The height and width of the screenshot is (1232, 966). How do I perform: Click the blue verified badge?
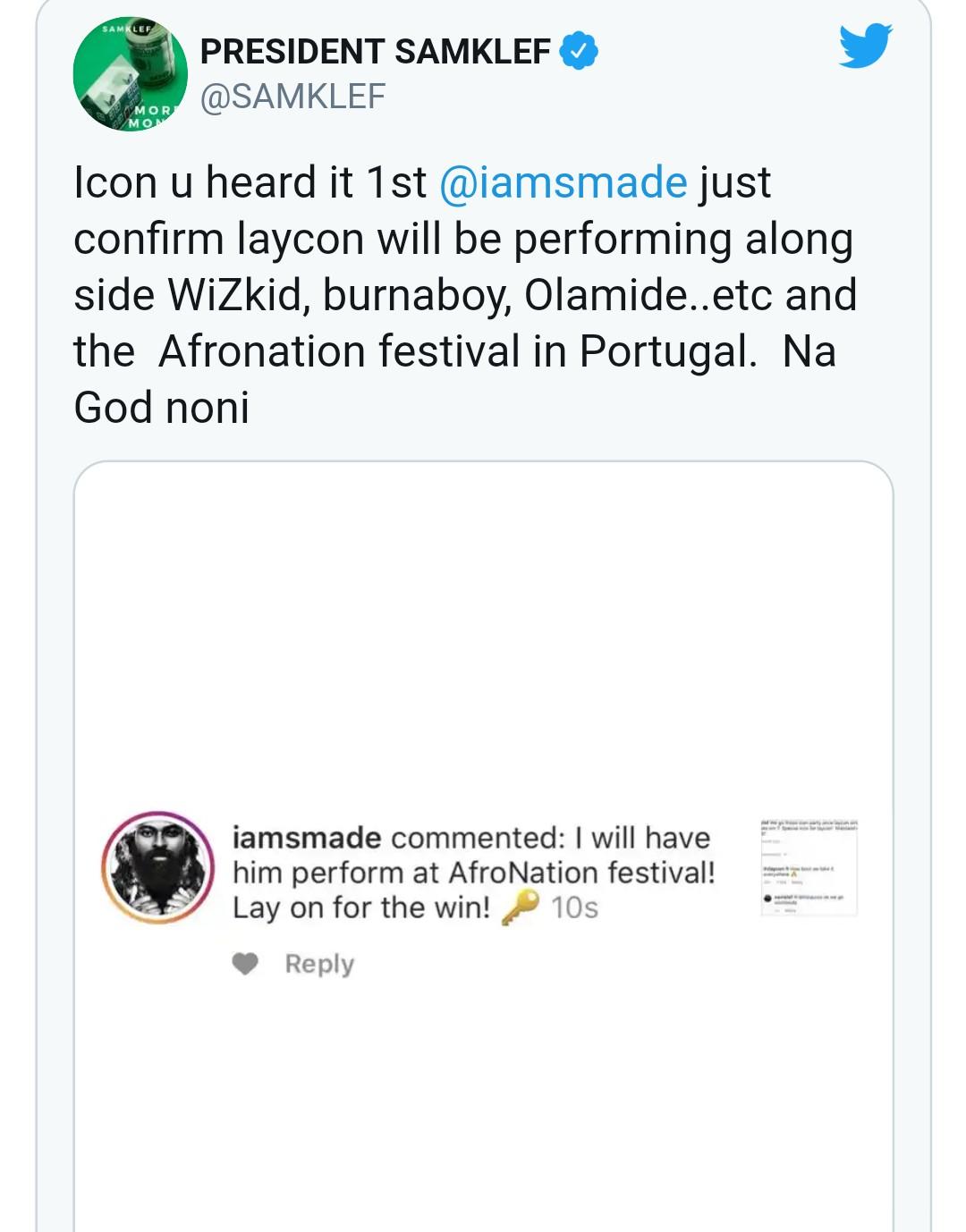(x=579, y=52)
